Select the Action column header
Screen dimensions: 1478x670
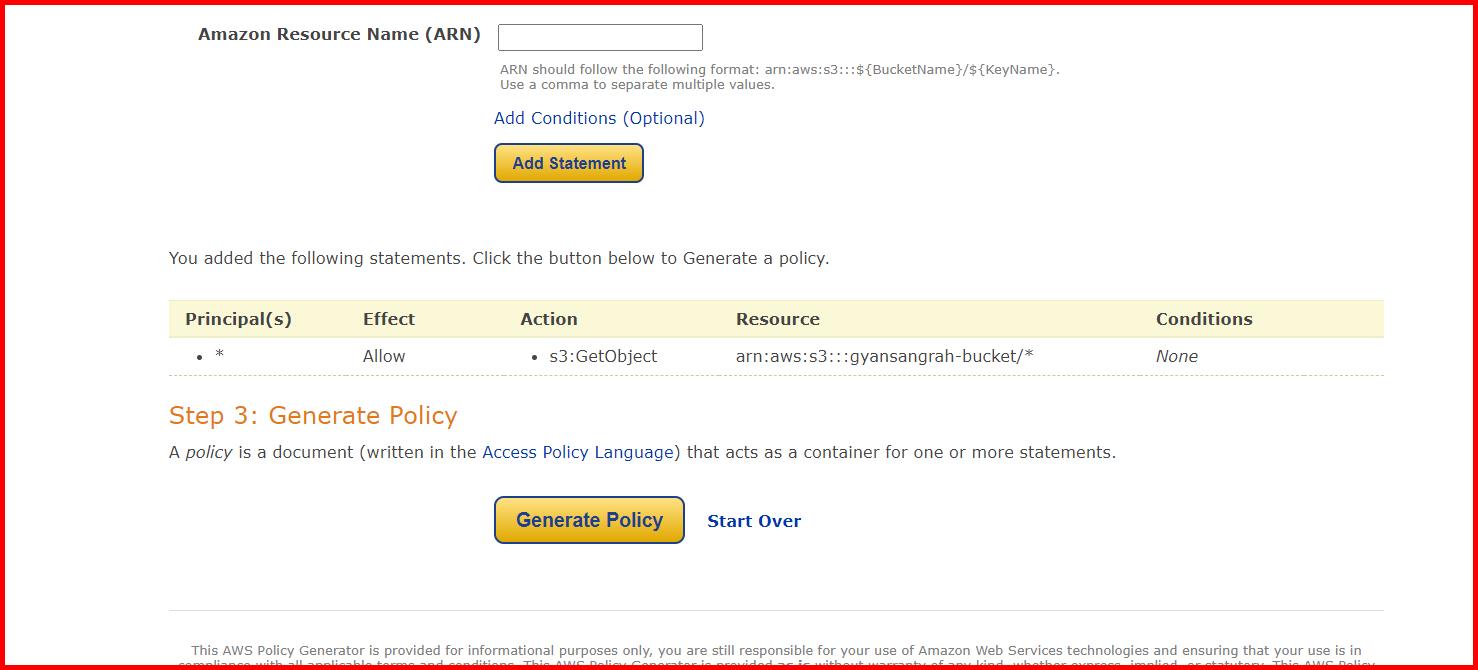coord(549,318)
